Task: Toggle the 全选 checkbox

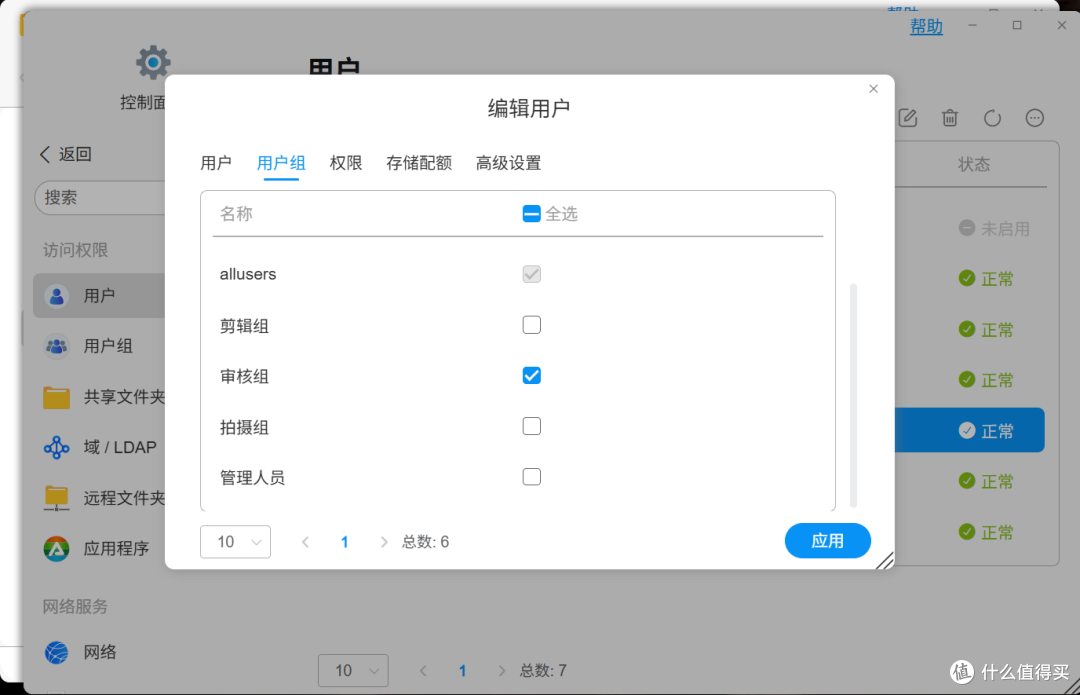Action: (531, 214)
